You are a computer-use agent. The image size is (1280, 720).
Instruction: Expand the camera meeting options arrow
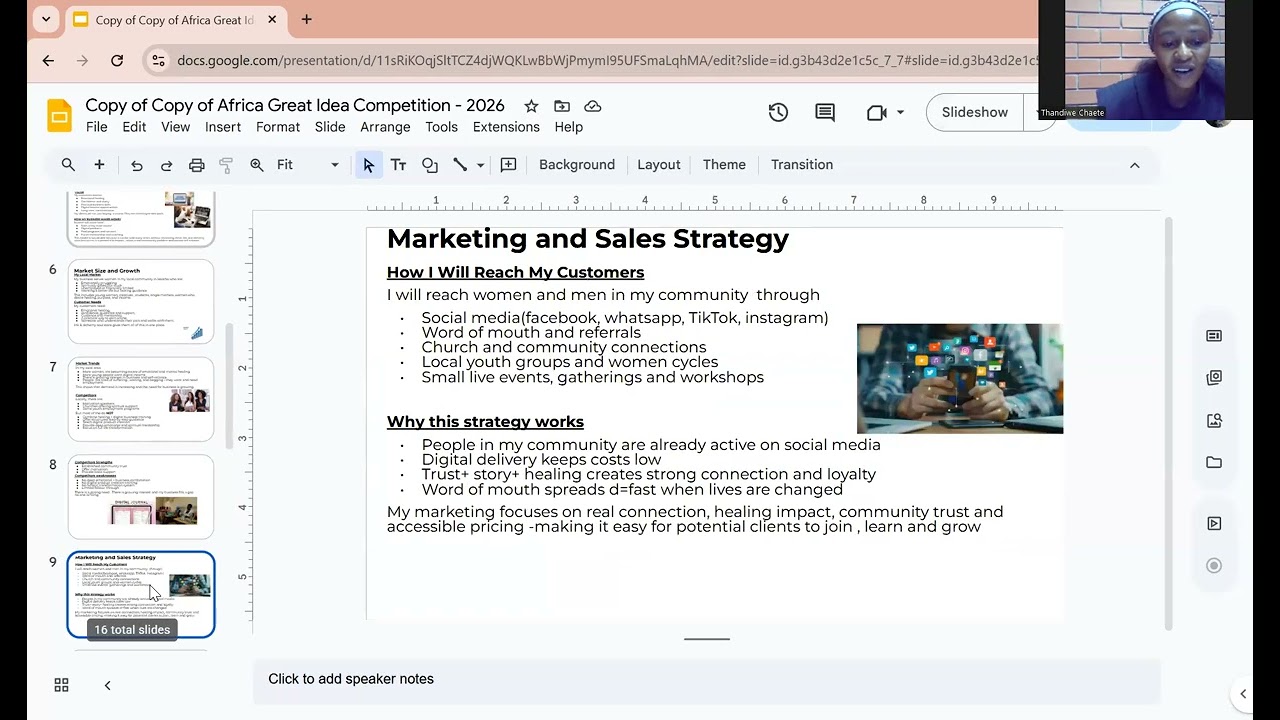[901, 113]
